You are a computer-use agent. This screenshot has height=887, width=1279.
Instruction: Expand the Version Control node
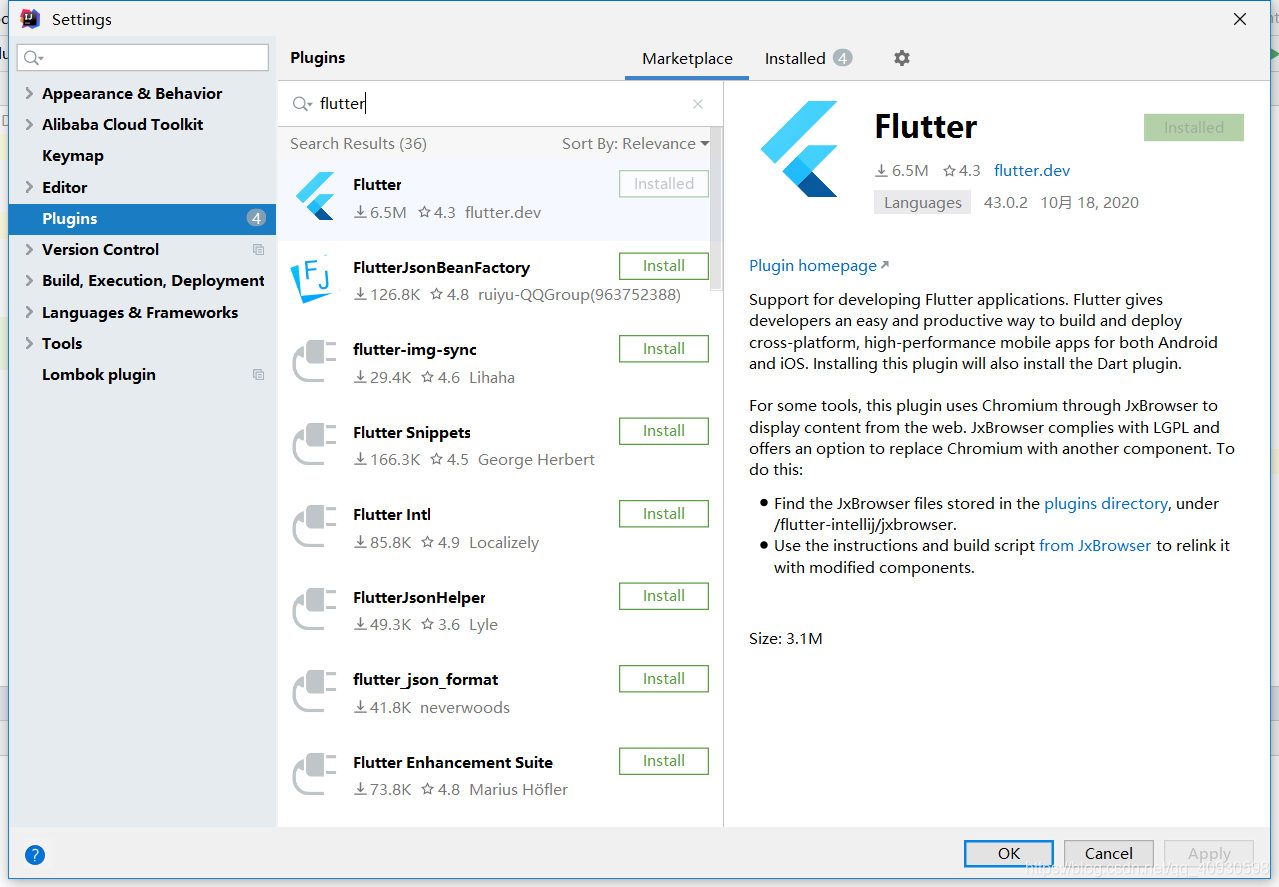click(x=28, y=249)
